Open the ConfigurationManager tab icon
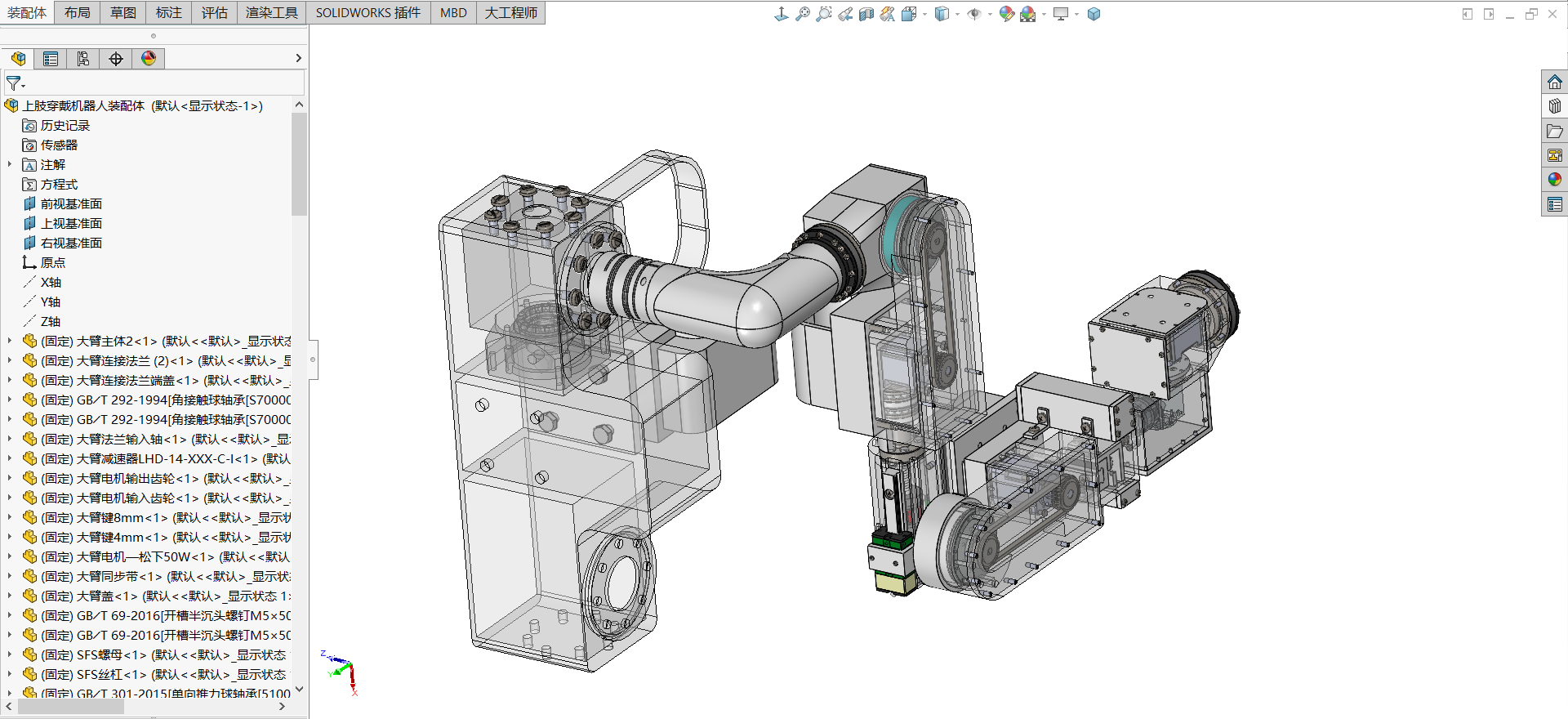This screenshot has height=719, width=1568. pos(83,59)
